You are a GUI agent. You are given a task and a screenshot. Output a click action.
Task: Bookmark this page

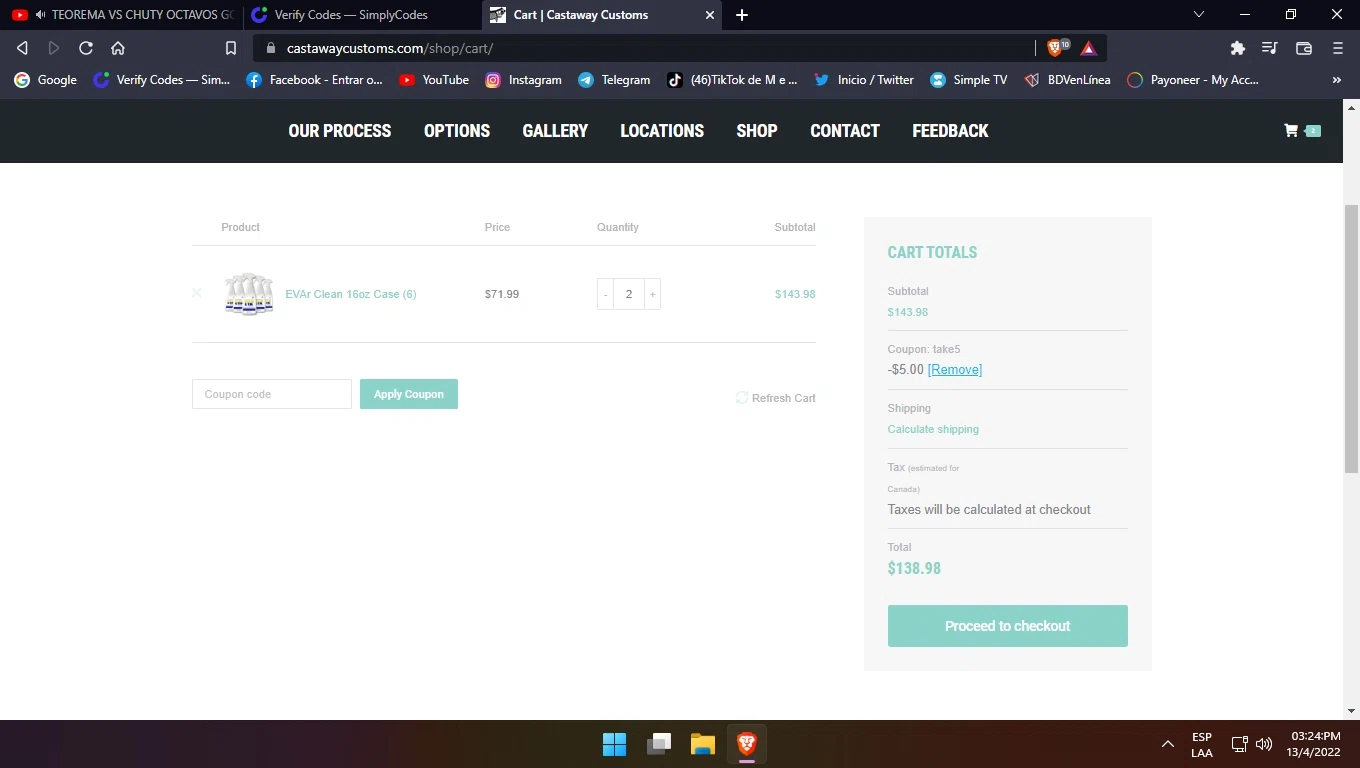point(231,48)
